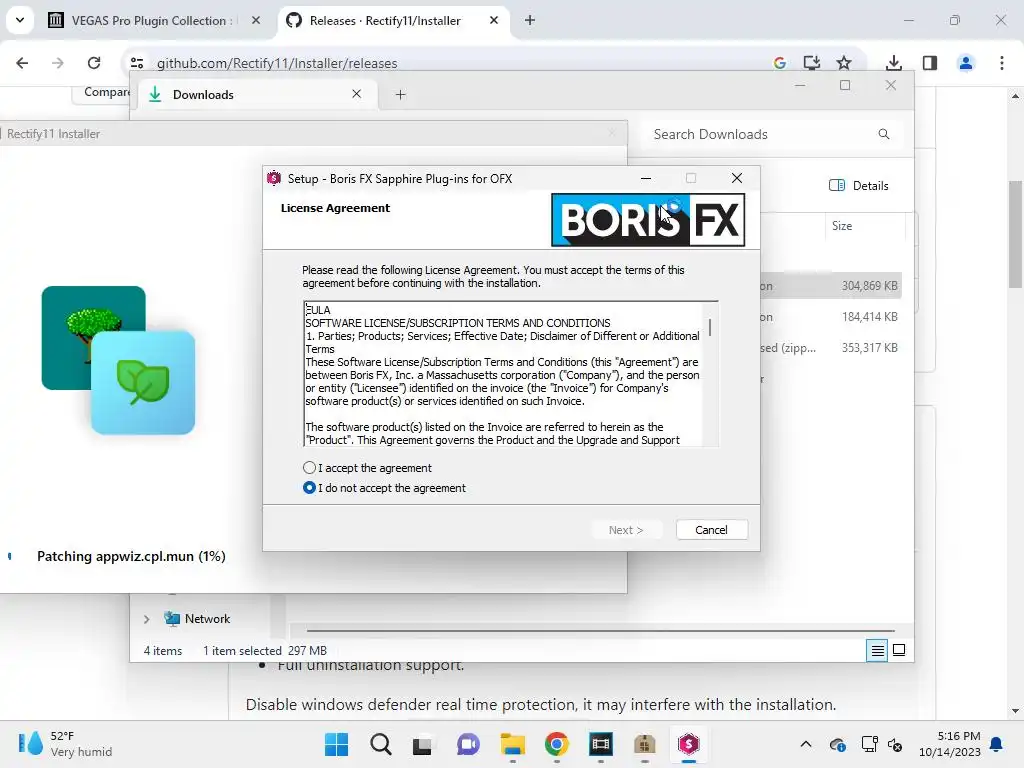Viewport: 1024px width, 768px height.
Task: Click install app icon in address bar
Action: click(812, 63)
